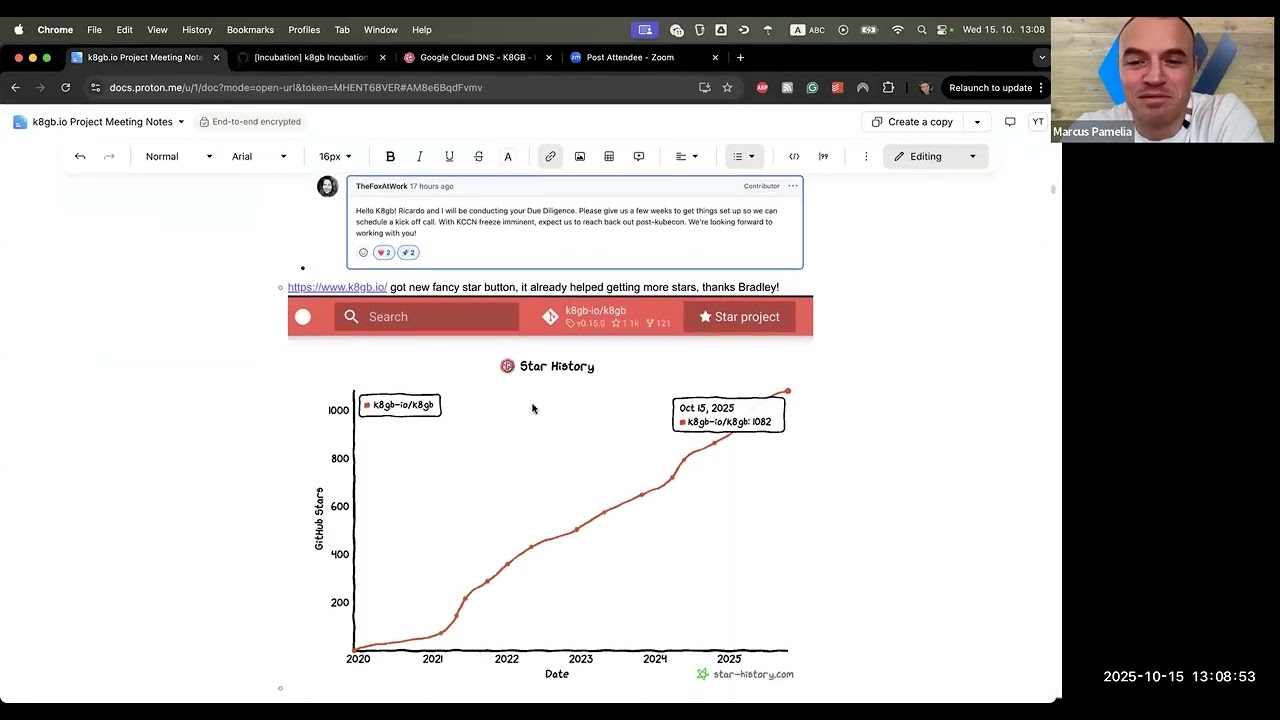This screenshot has height=720, width=1280.
Task: Toggle underline formatting
Action: pyautogui.click(x=449, y=156)
